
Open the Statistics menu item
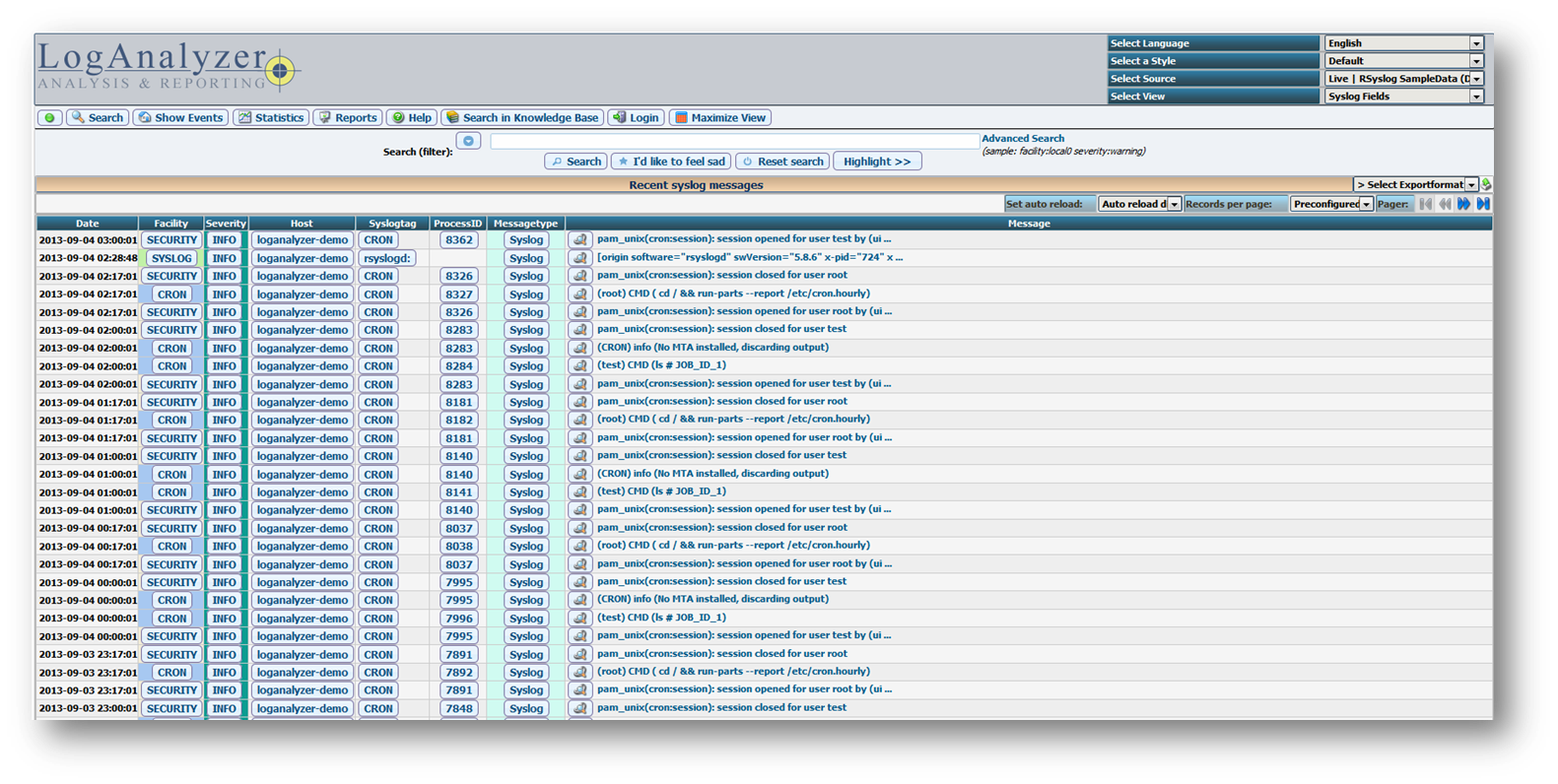pyautogui.click(x=271, y=118)
